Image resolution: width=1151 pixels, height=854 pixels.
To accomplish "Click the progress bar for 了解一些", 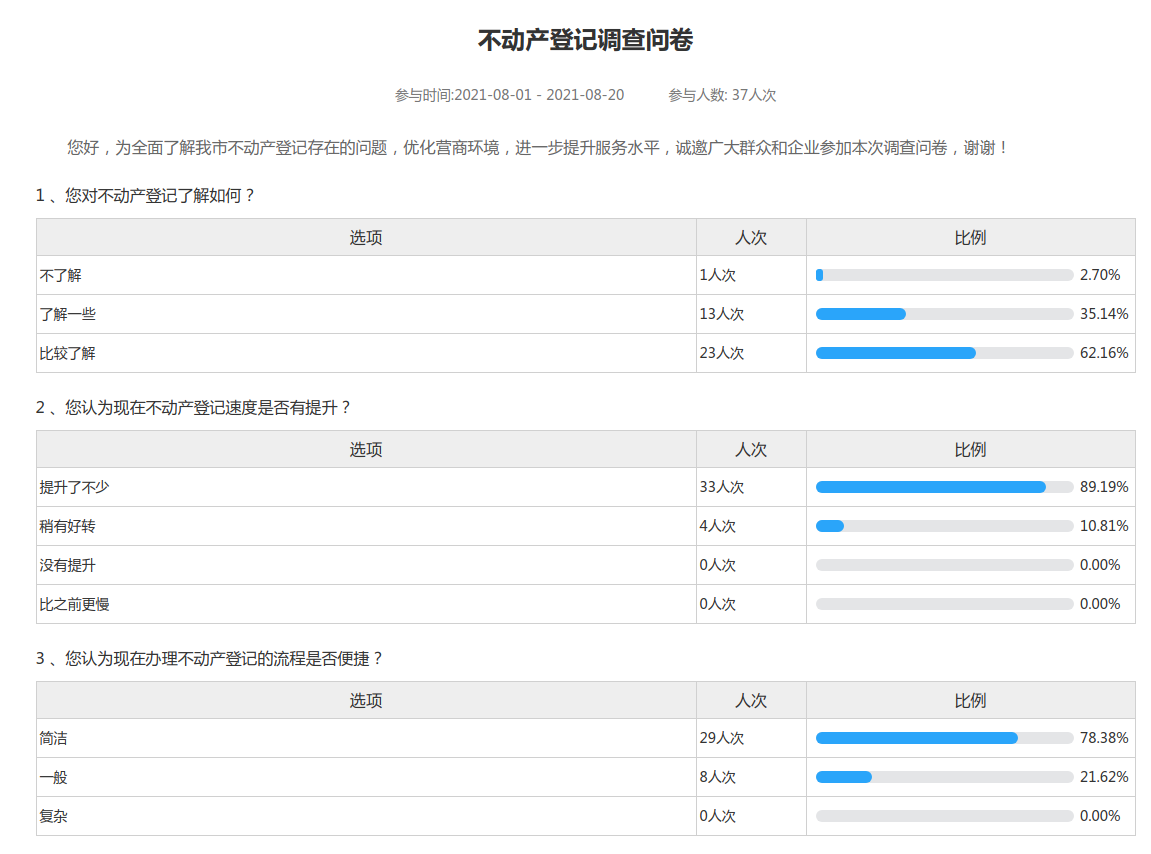I will [x=944, y=314].
